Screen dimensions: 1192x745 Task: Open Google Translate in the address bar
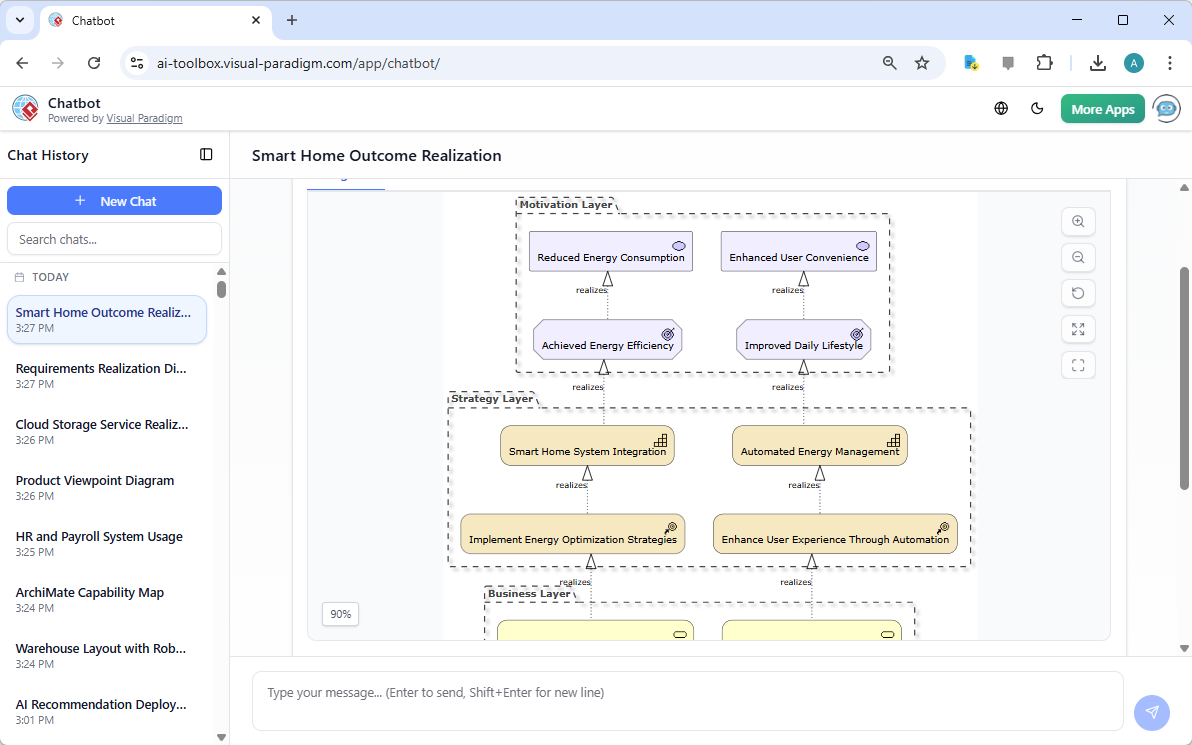pos(971,62)
